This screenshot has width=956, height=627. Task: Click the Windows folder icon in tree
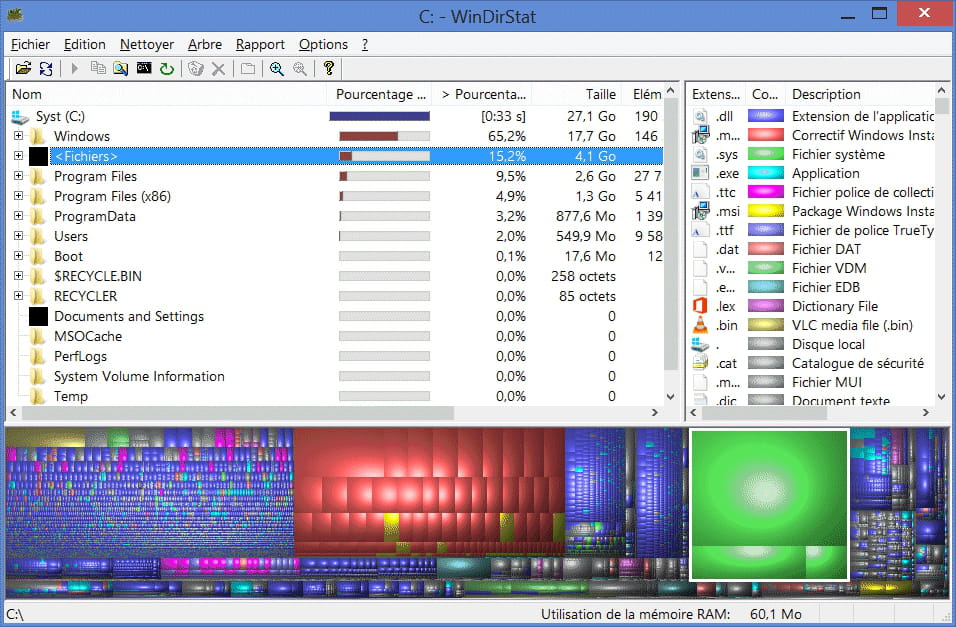38,136
